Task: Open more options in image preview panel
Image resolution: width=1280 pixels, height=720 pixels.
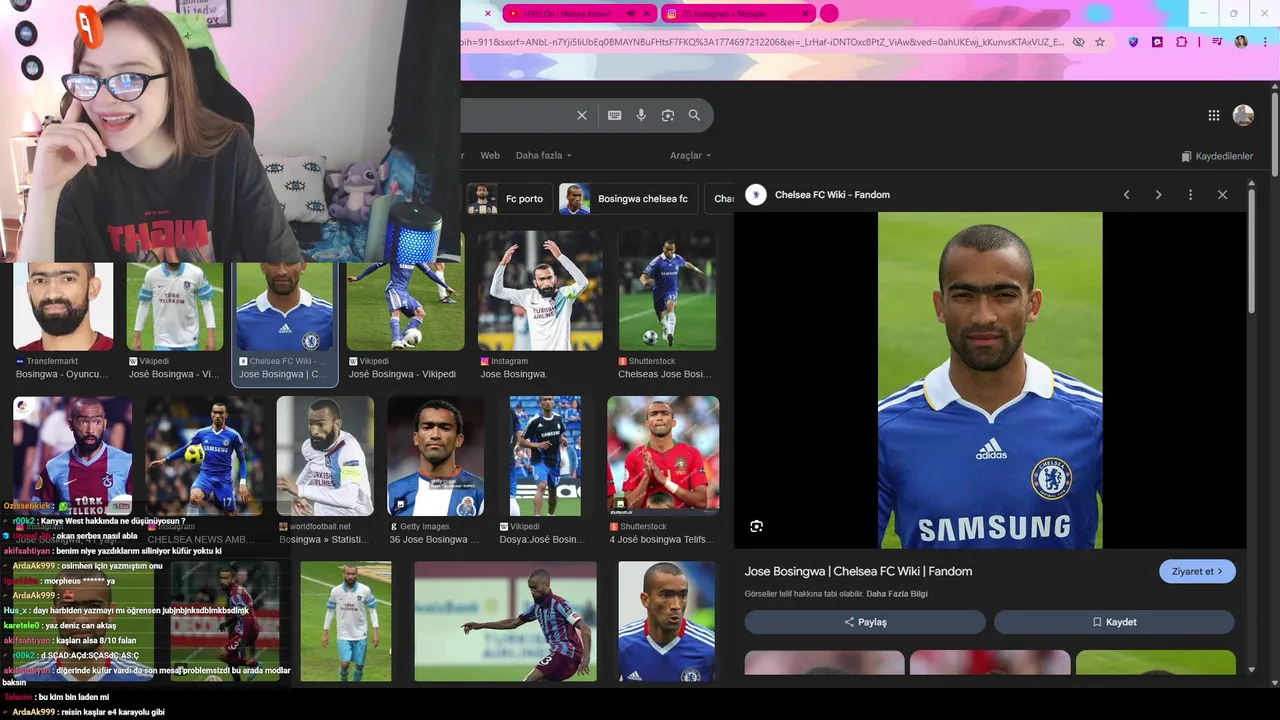Action: coord(1190,195)
